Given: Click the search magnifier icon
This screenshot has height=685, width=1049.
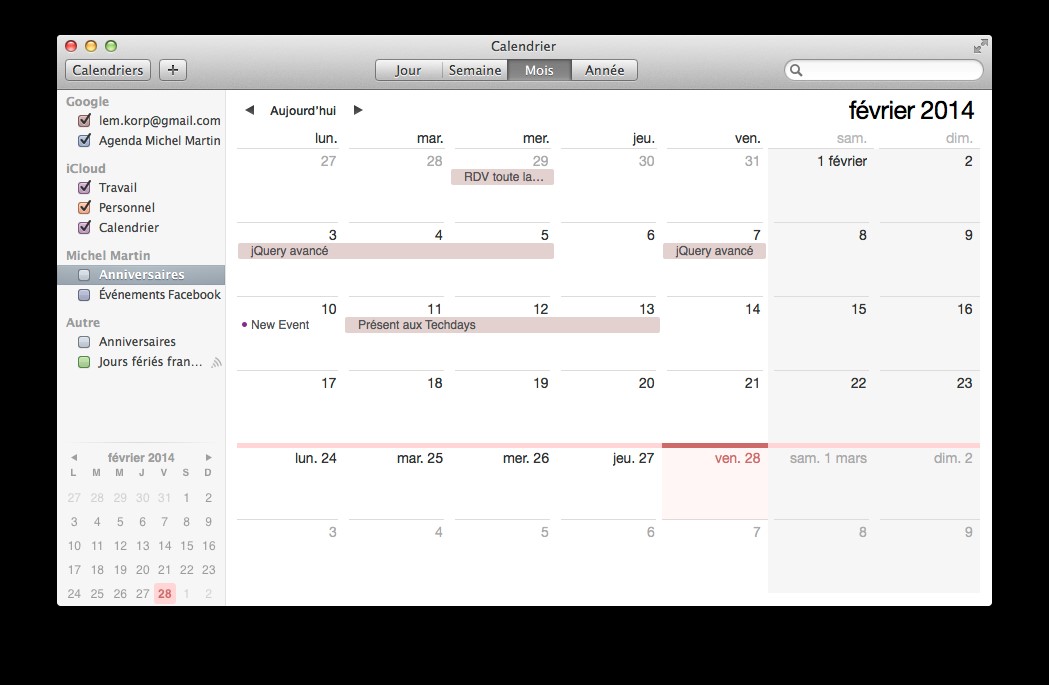Looking at the screenshot, I should [x=796, y=70].
